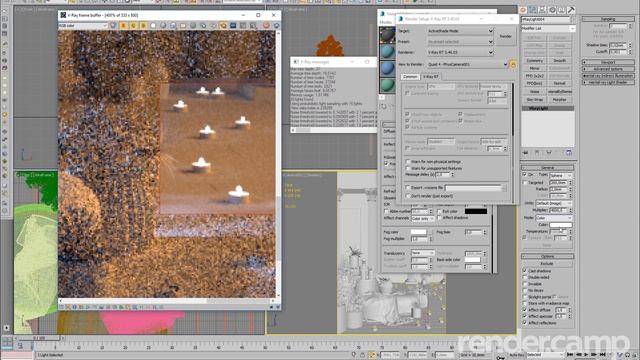Select the teal material sample sphere

(x=387, y=52)
